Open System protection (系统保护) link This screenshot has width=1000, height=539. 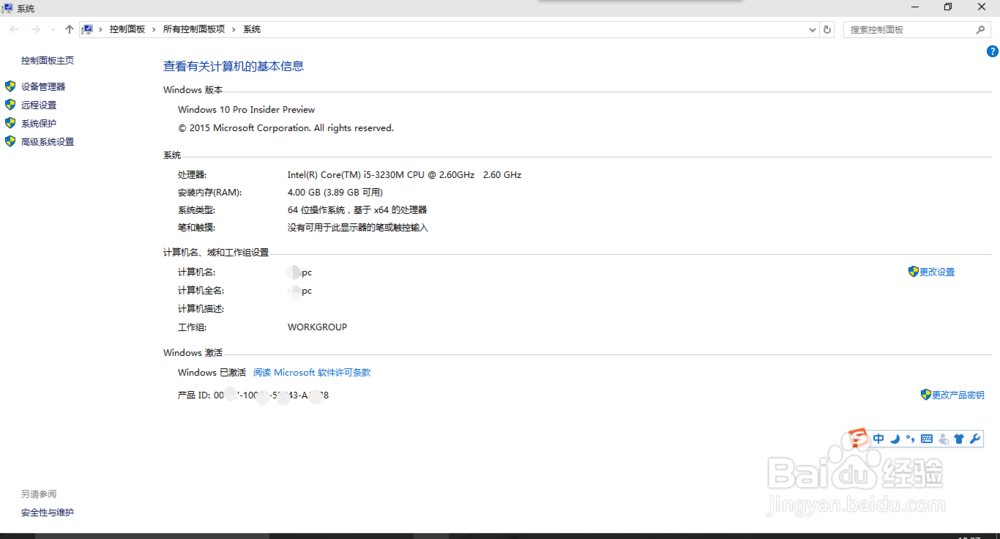click(x=38, y=124)
